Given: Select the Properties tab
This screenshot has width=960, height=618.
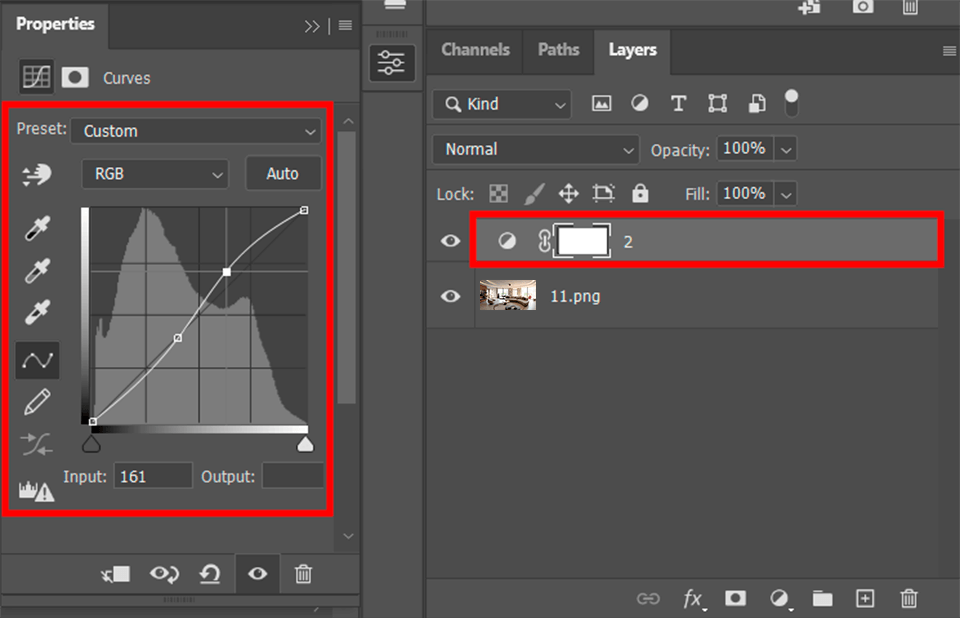Looking at the screenshot, I should pos(55,24).
